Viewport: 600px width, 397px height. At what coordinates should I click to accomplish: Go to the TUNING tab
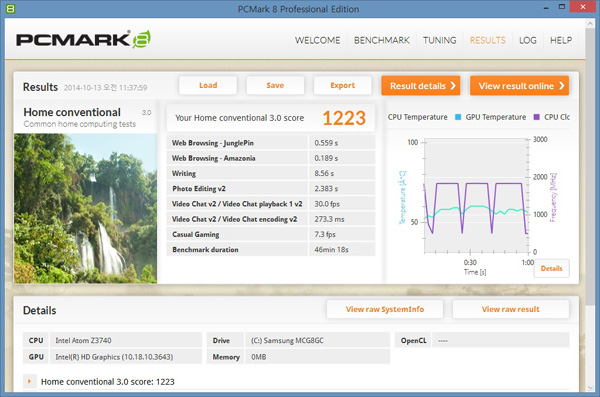439,40
